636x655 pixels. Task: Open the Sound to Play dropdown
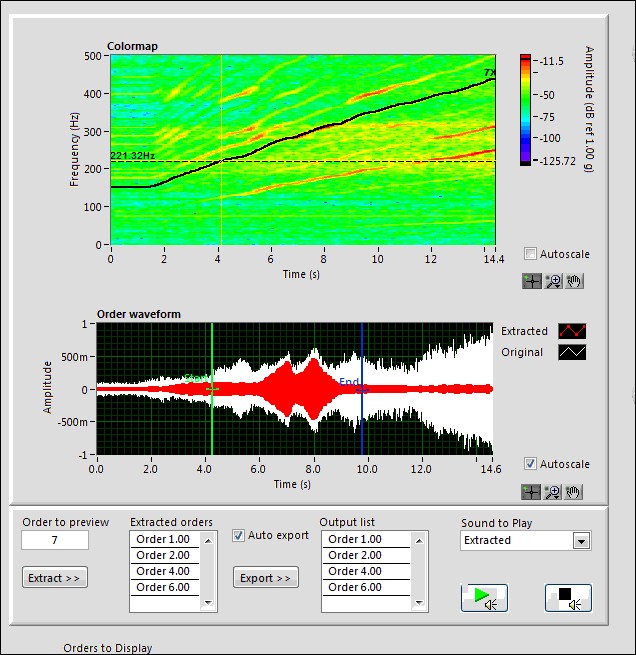pyautogui.click(x=581, y=541)
